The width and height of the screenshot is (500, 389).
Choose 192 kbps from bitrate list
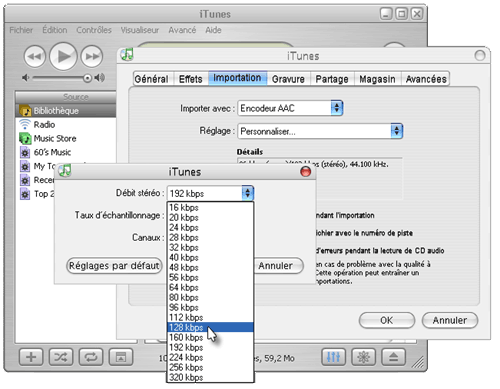click(210, 347)
